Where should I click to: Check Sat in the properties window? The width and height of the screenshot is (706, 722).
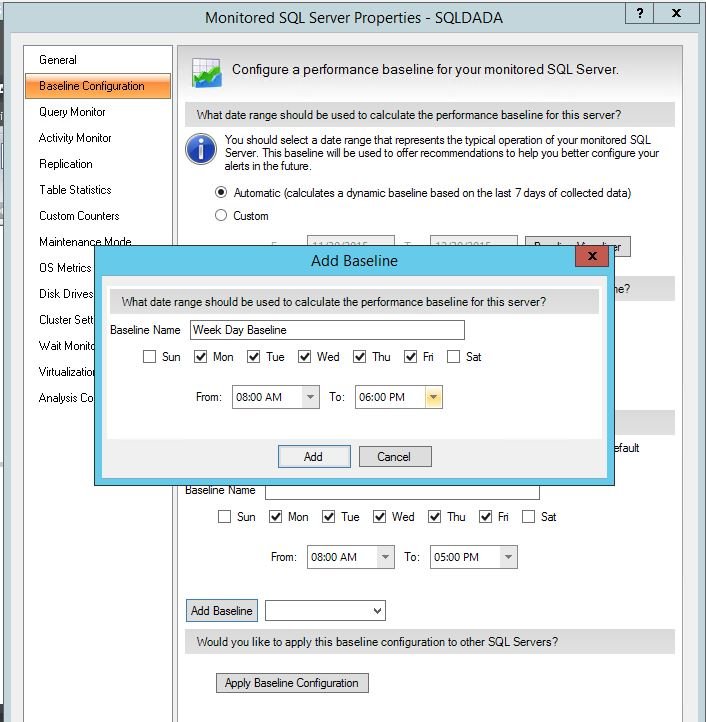point(528,517)
